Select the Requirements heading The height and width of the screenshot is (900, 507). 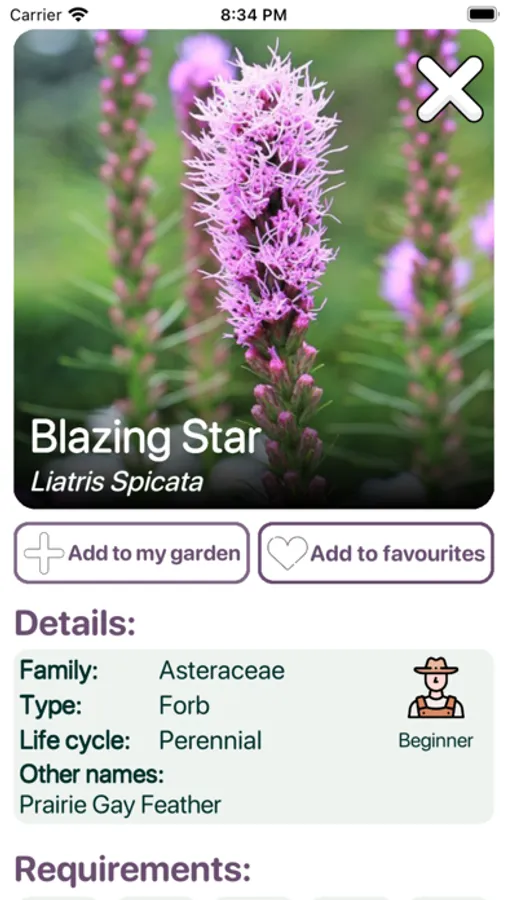pos(133,870)
